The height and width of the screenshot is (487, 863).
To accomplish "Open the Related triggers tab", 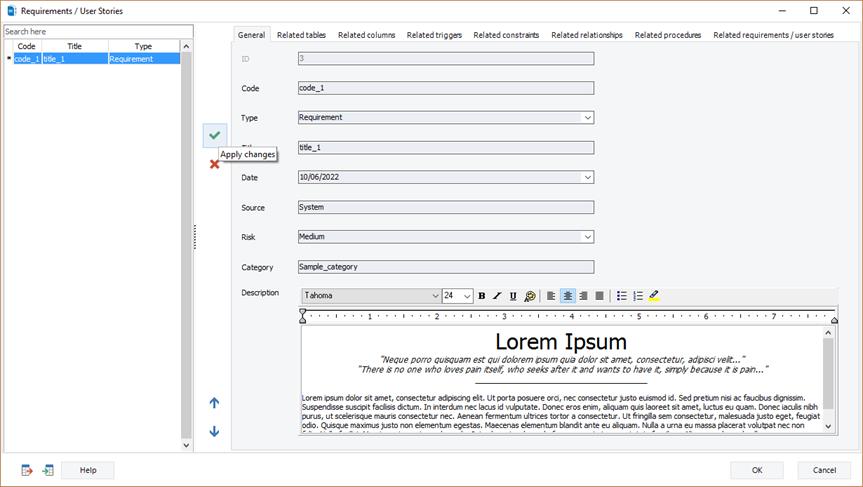I will 434,35.
